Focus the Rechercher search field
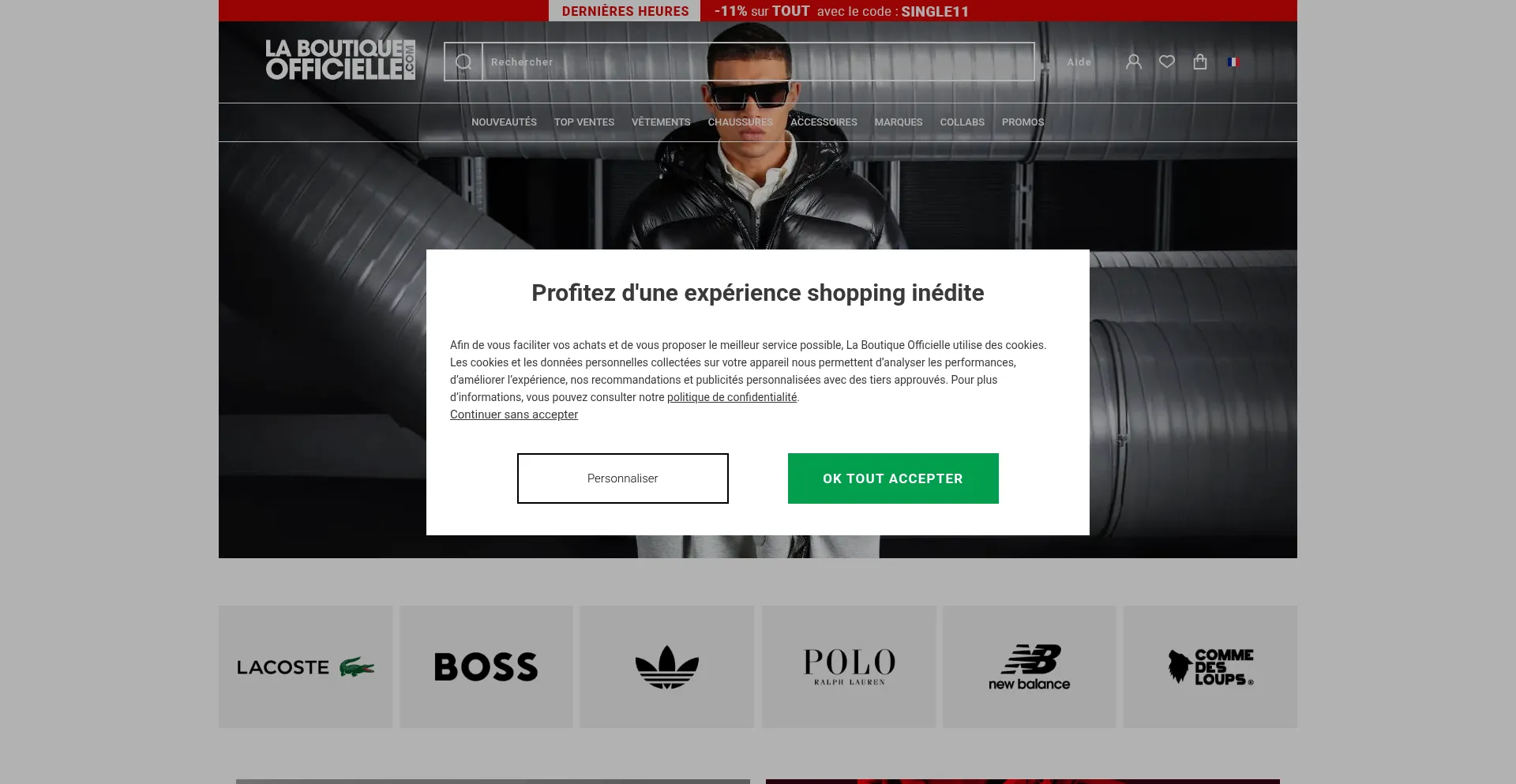 click(x=758, y=62)
